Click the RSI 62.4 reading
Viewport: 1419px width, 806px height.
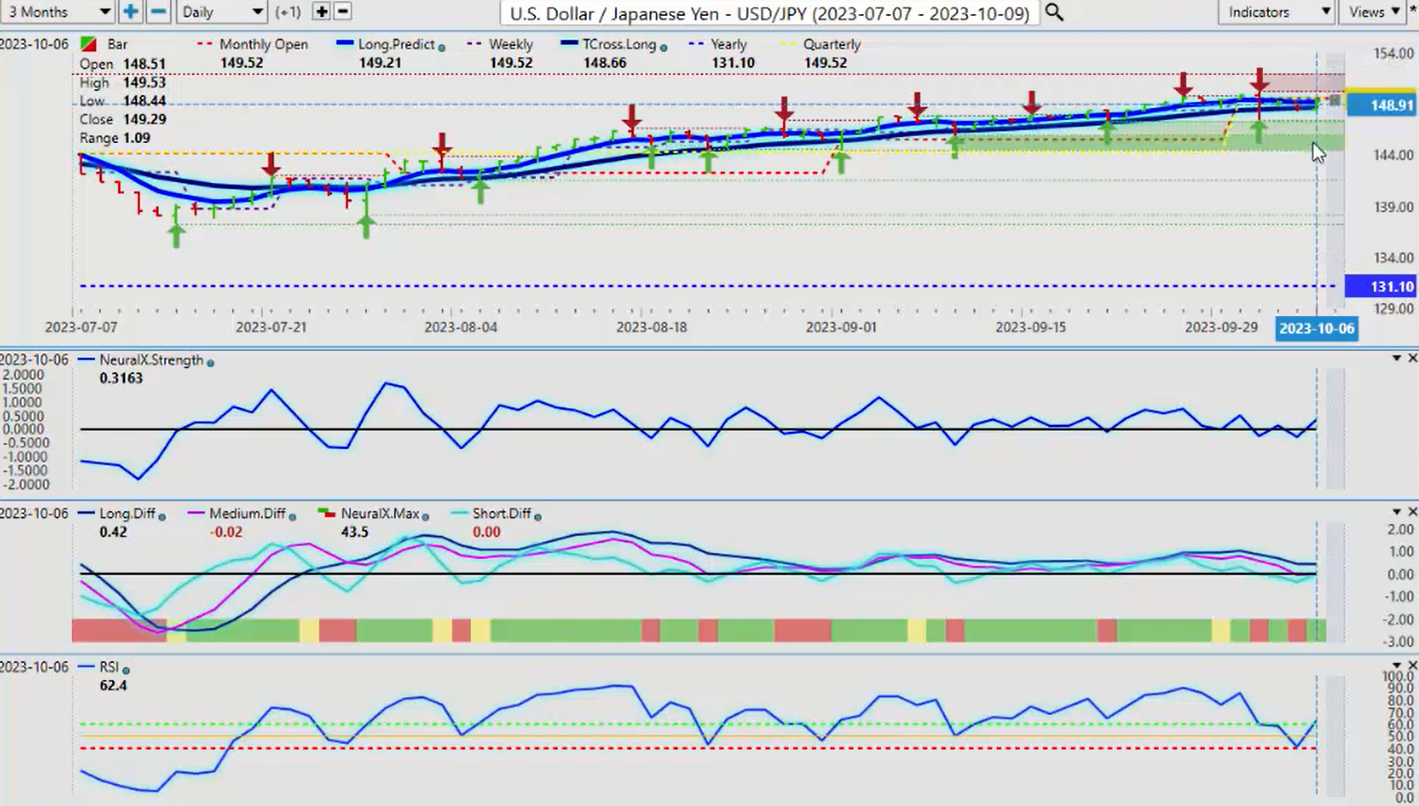point(113,686)
